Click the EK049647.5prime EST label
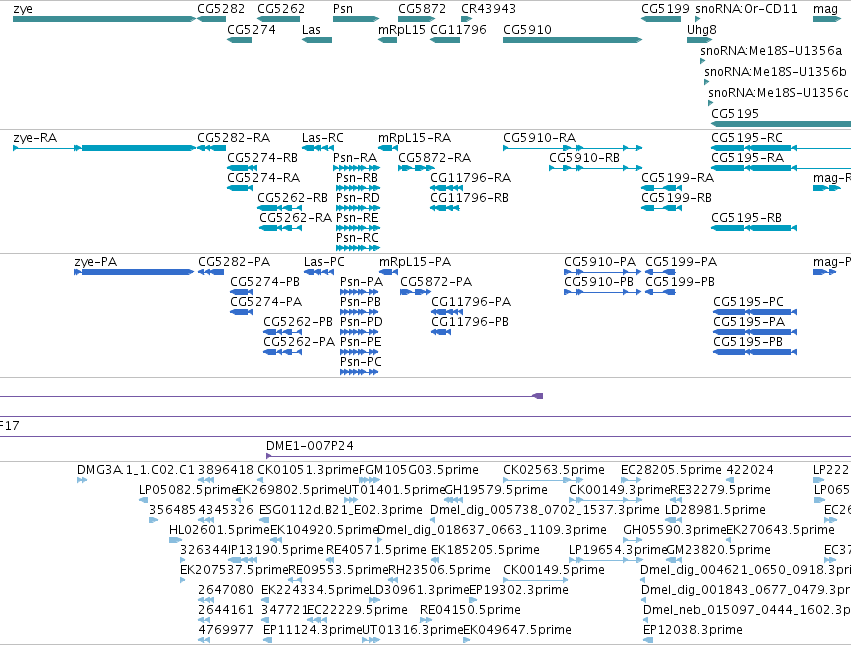851x645 pixels. [517, 629]
